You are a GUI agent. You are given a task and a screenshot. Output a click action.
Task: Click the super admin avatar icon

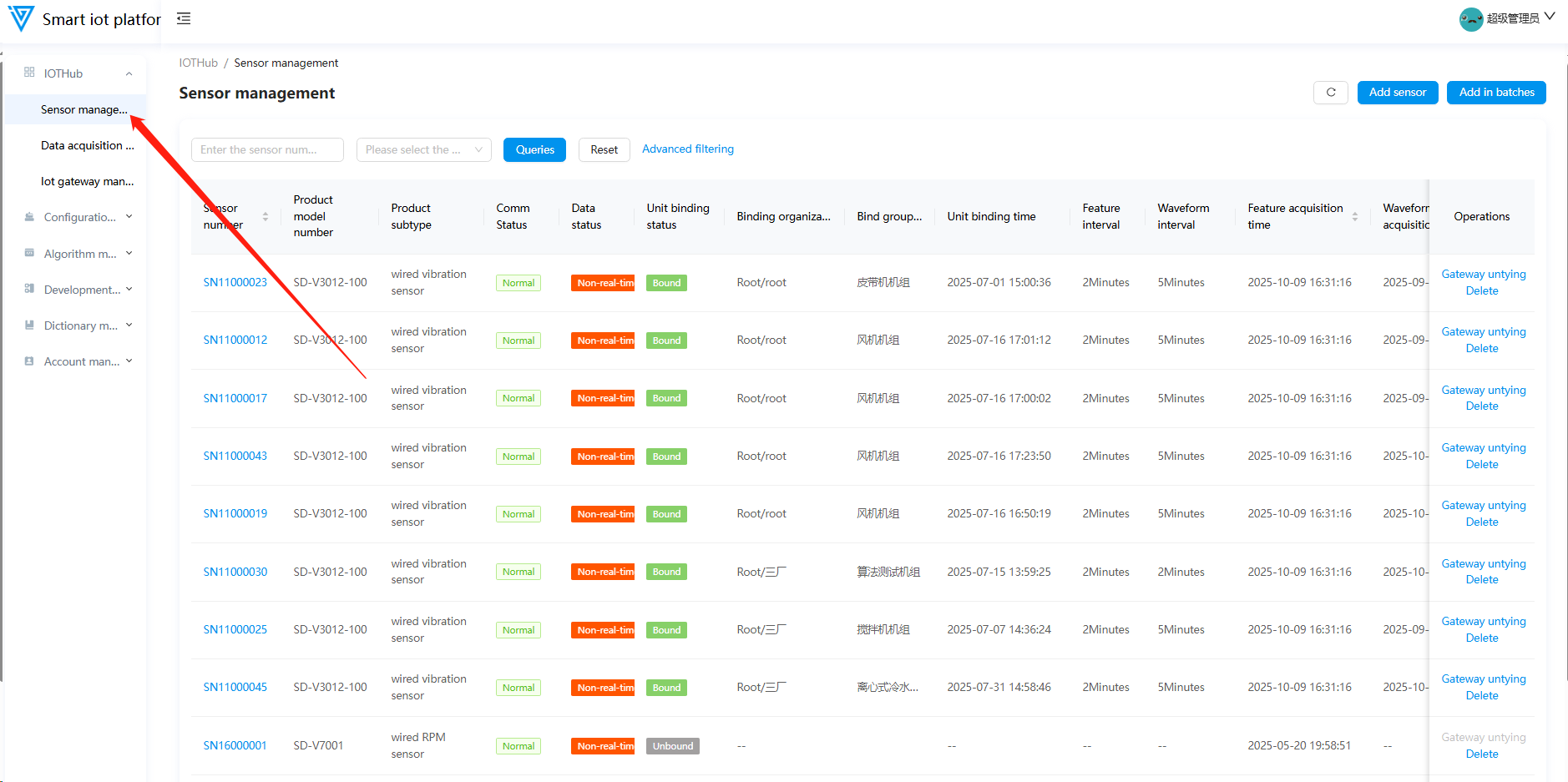(x=1470, y=18)
